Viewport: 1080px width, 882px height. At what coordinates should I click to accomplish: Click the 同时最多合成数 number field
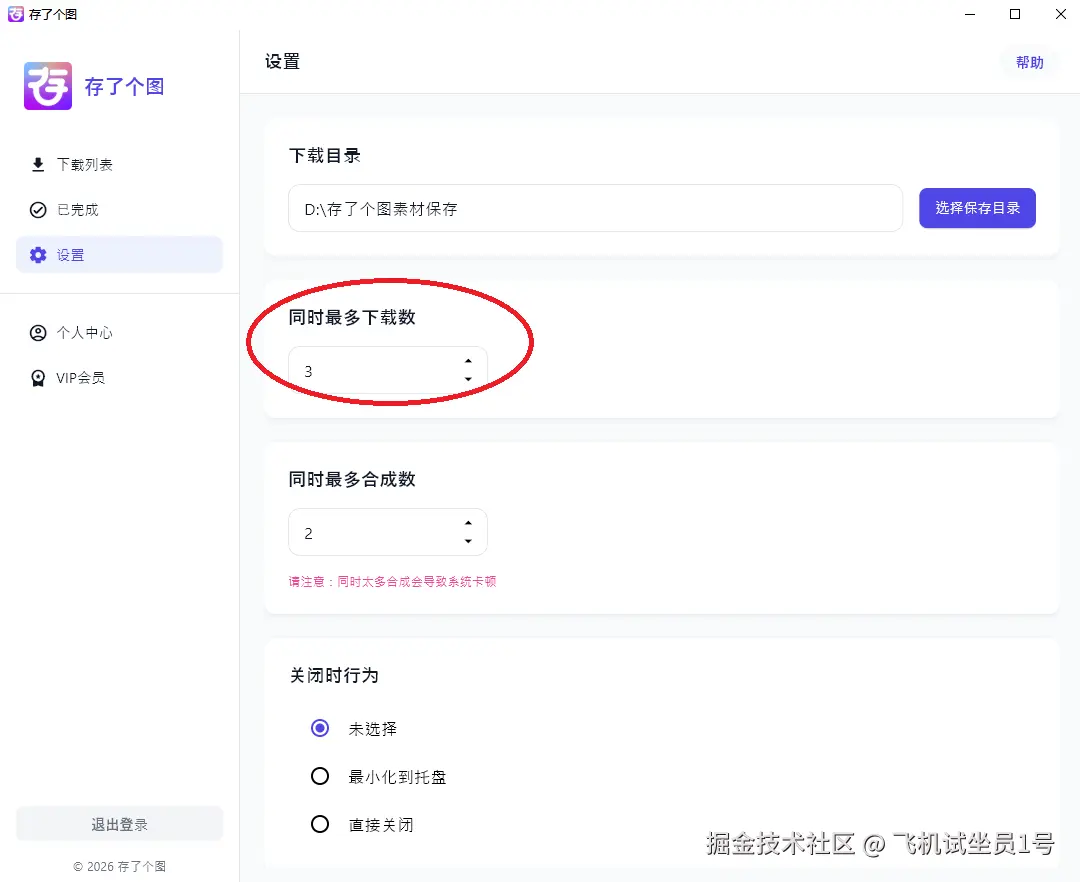388,532
